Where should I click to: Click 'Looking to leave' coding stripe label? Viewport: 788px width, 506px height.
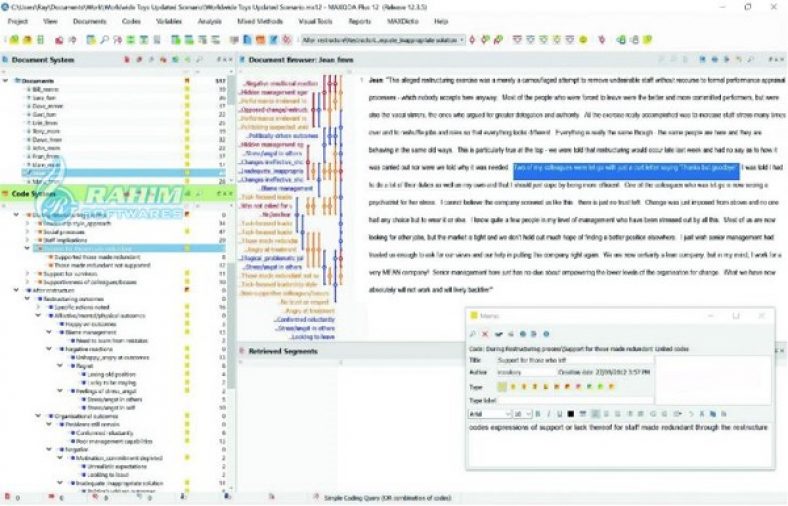pos(313,337)
